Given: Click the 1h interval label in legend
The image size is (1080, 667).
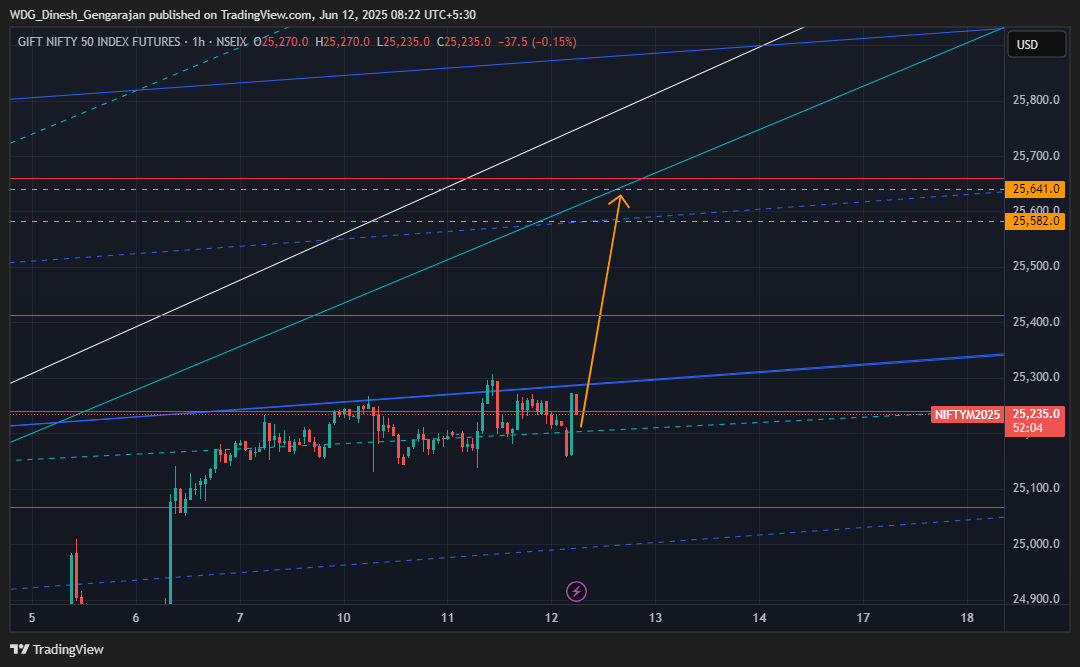Looking at the screenshot, I should pos(198,42).
